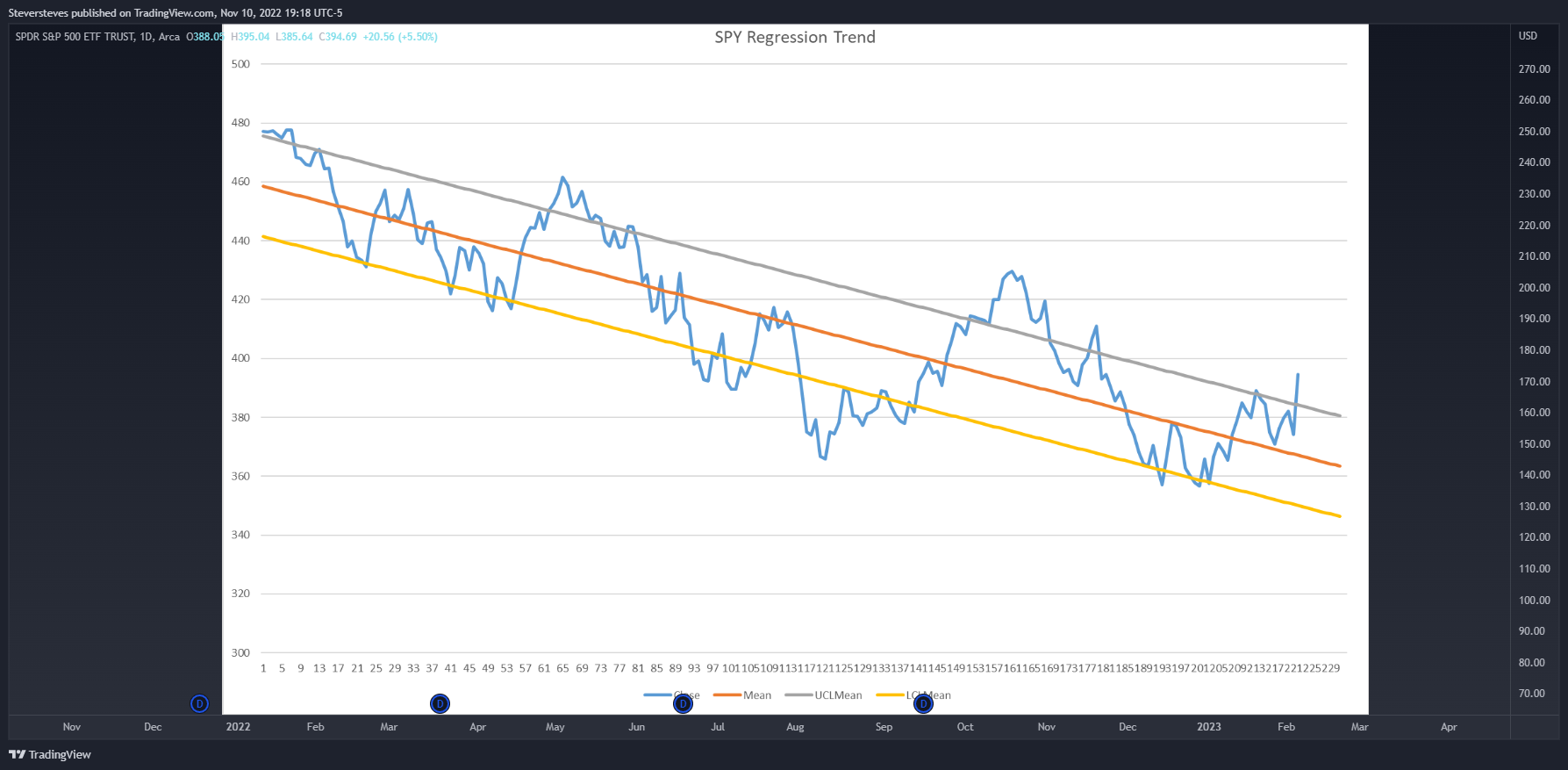Click the SPY Regression Trend chart title

pyautogui.click(x=795, y=37)
